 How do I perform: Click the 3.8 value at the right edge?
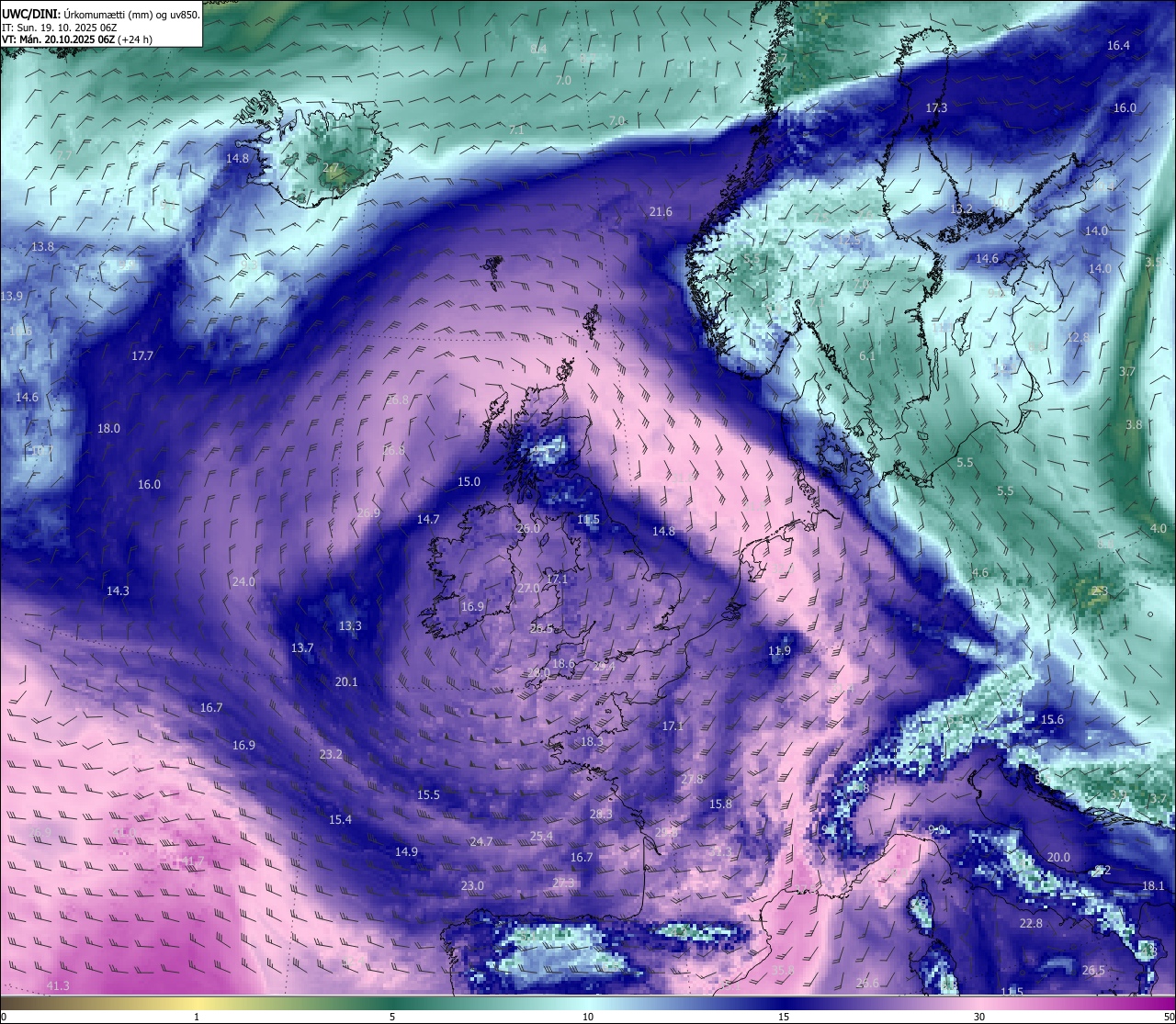pyautogui.click(x=1135, y=424)
